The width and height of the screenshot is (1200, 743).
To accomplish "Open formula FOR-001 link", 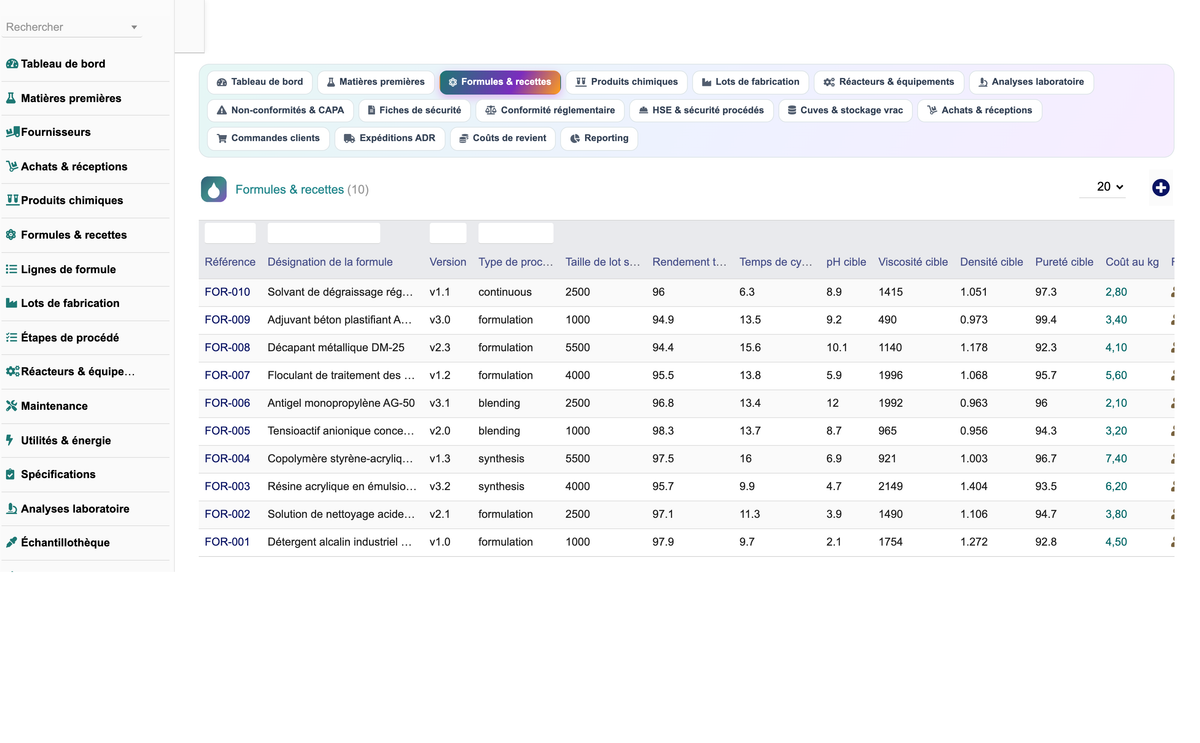I will tap(227, 542).
